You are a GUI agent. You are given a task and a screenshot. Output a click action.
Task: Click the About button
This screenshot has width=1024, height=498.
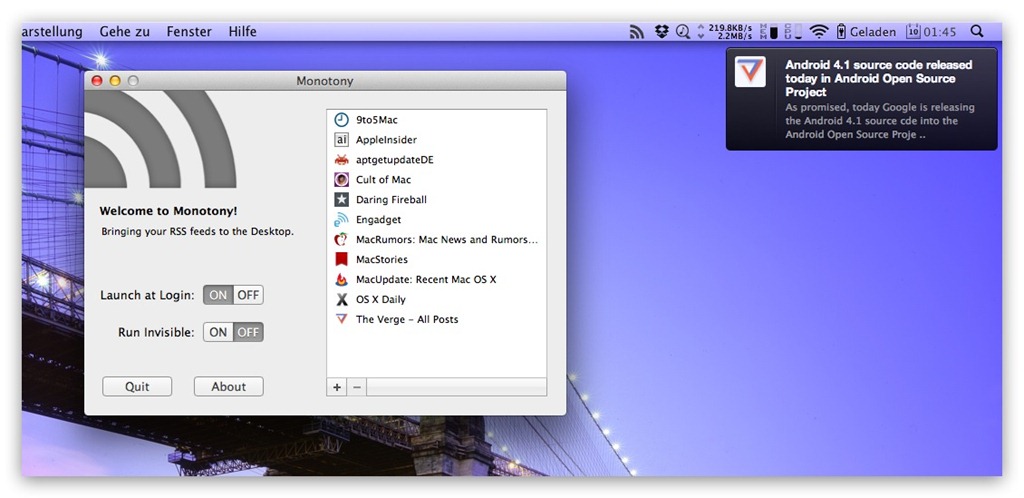coord(229,386)
